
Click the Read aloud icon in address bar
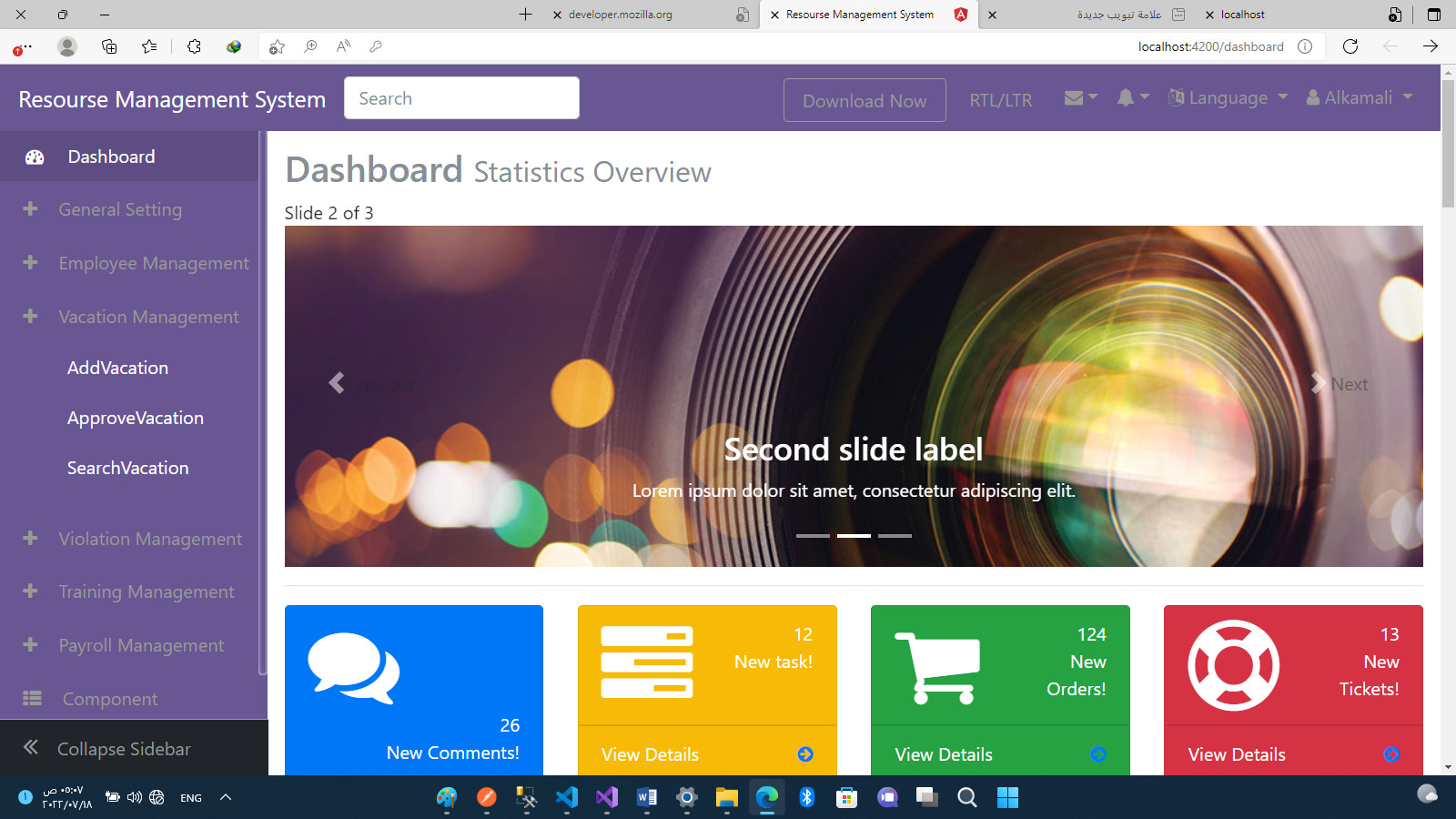pyautogui.click(x=343, y=46)
